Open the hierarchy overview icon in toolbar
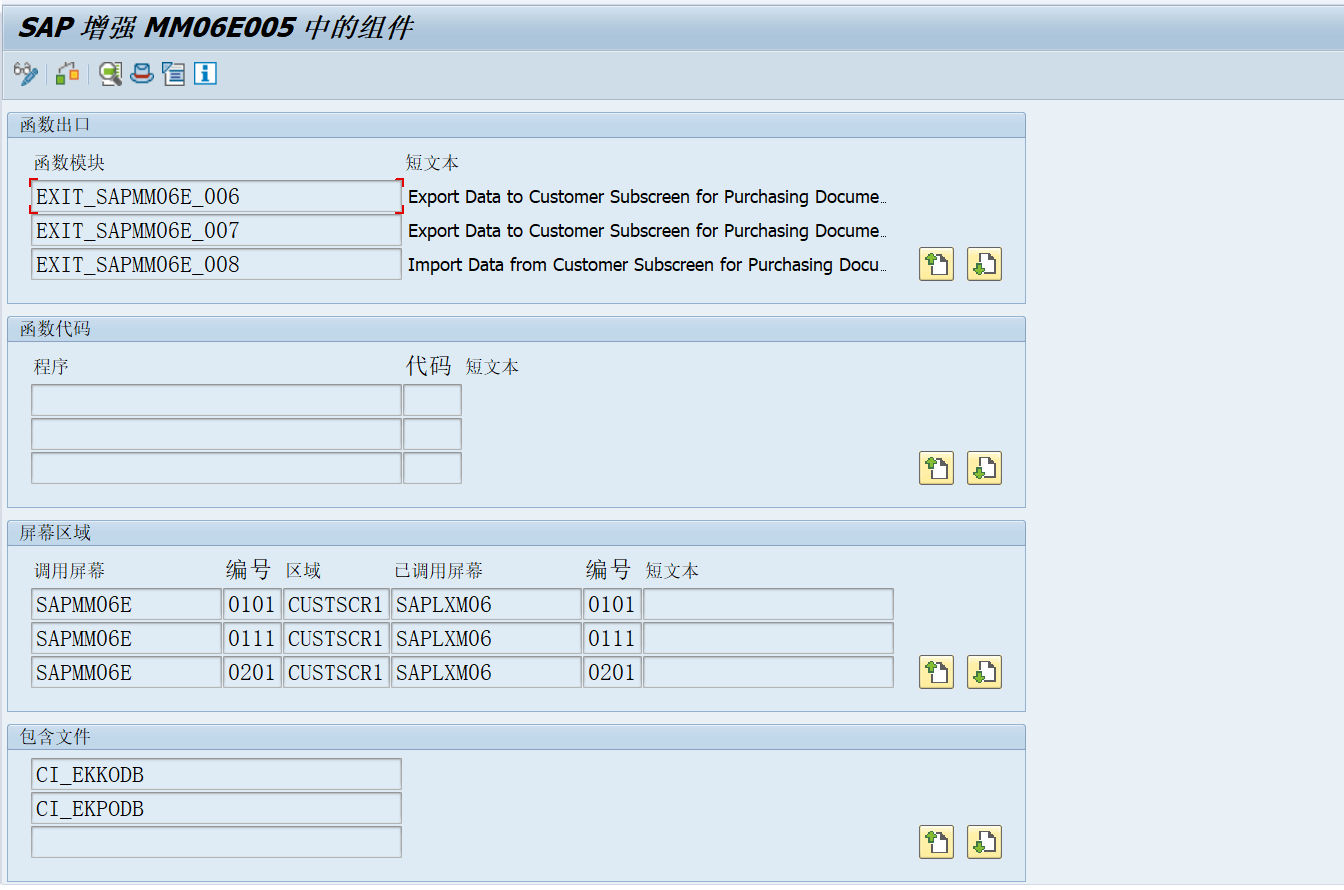Screen dimensions: 1344x890 (67, 73)
